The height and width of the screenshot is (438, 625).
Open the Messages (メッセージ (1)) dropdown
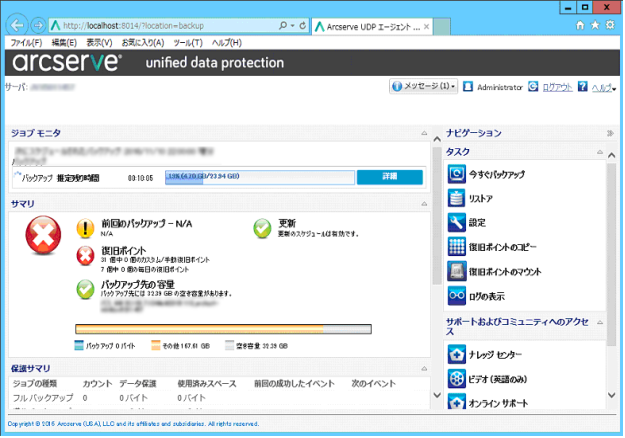423,86
